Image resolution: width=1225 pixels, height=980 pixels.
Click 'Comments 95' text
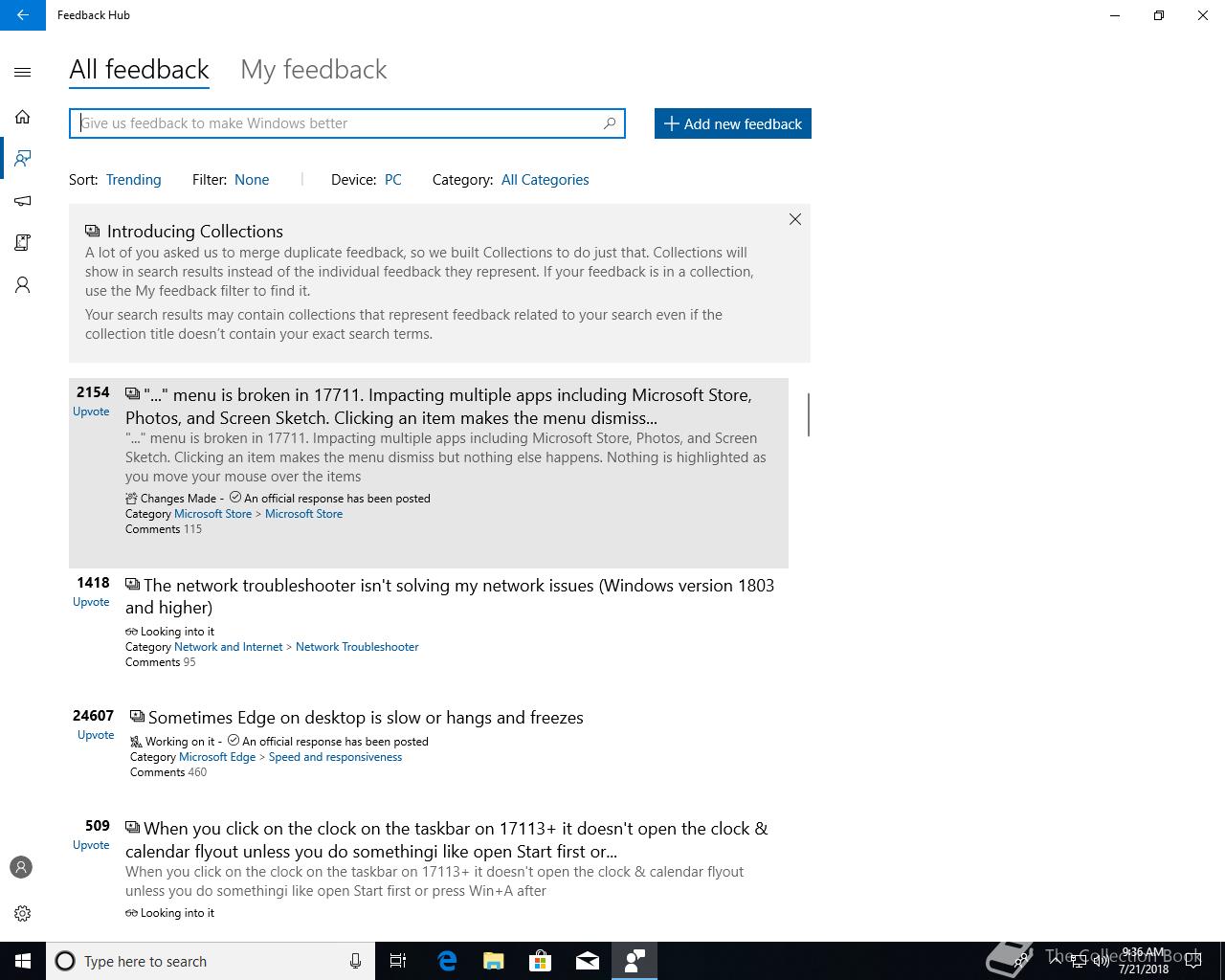pyautogui.click(x=160, y=662)
